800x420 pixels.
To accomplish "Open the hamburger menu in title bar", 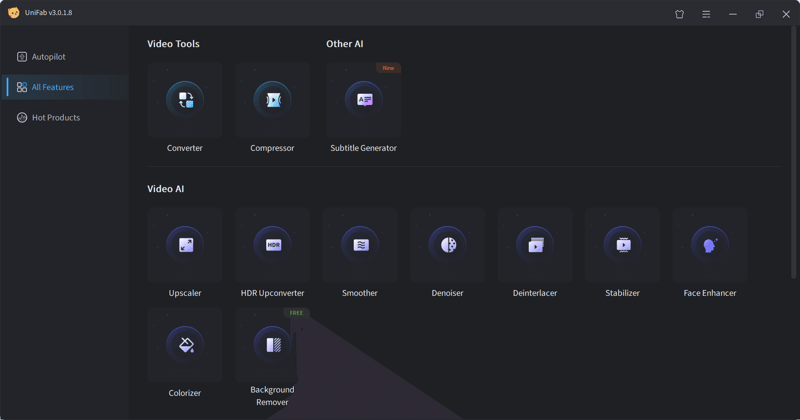I will point(706,14).
